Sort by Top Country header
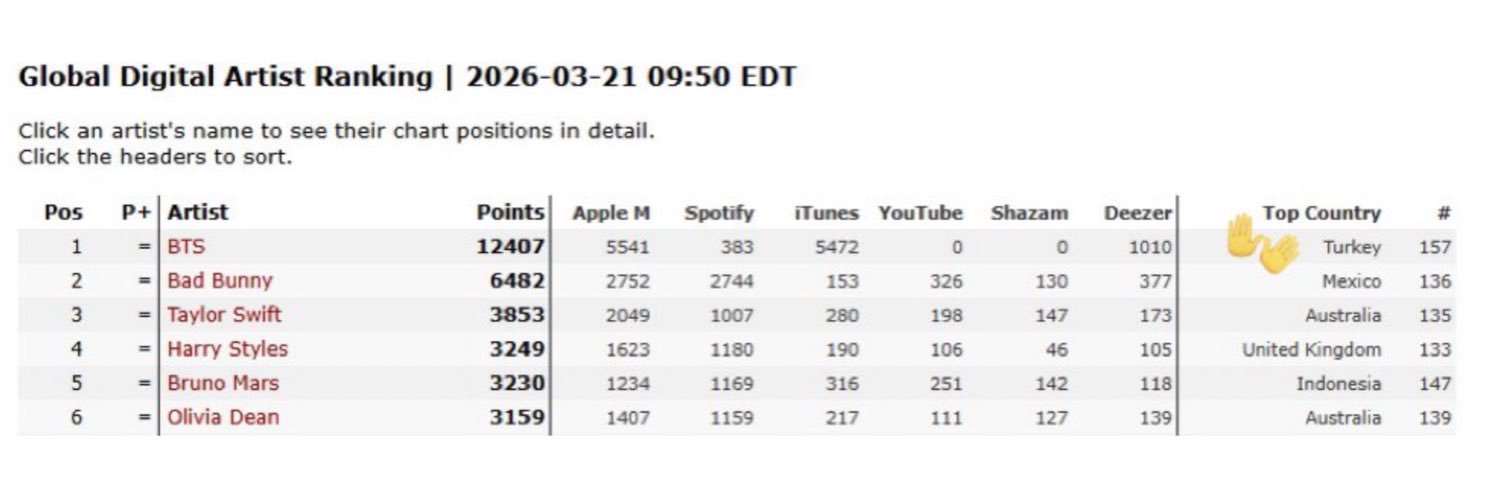Image resolution: width=1500 pixels, height=499 pixels. [1321, 213]
